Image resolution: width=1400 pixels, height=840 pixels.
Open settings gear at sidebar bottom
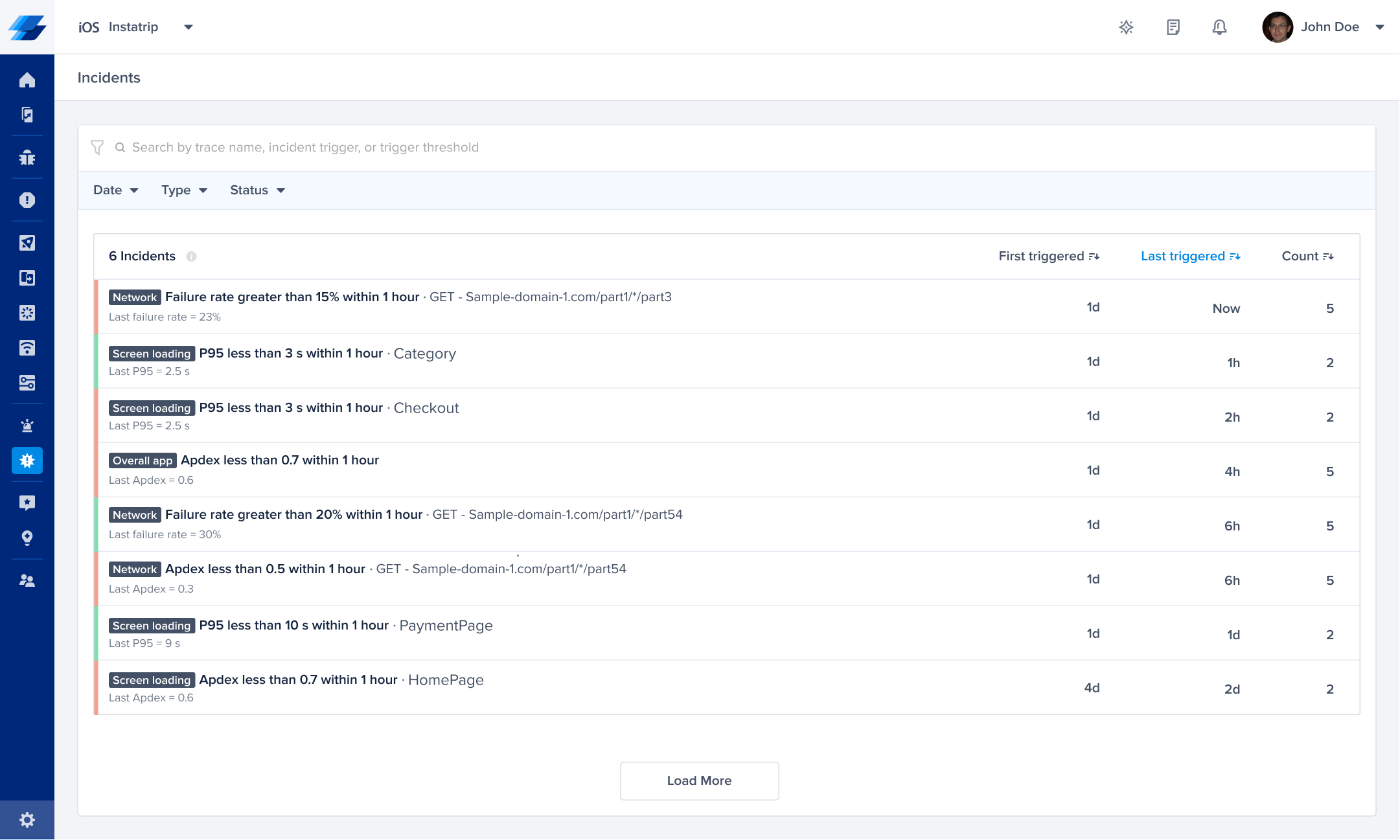(27, 820)
